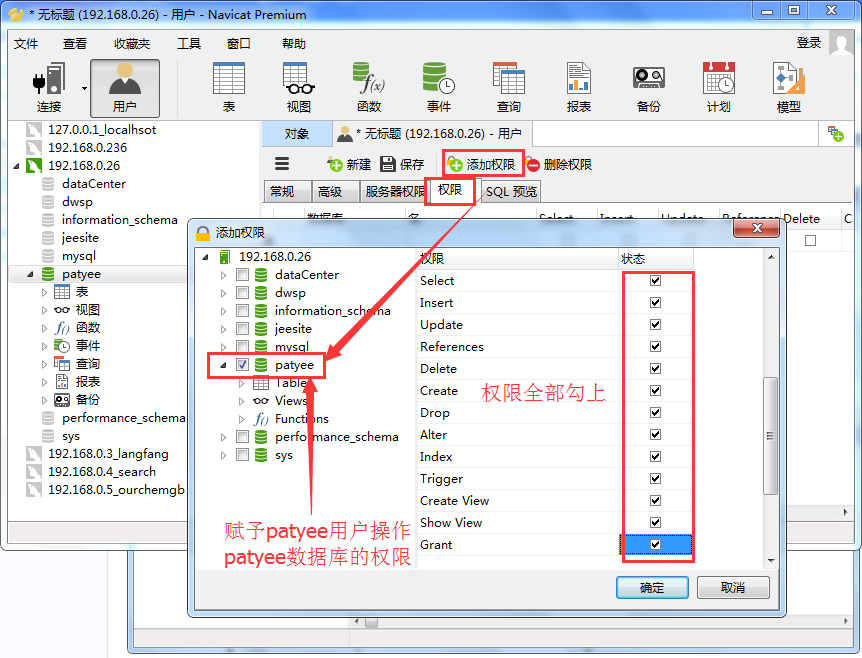The height and width of the screenshot is (658, 862).
Task: Switch to the SQL 预览 tab
Action: [x=511, y=191]
